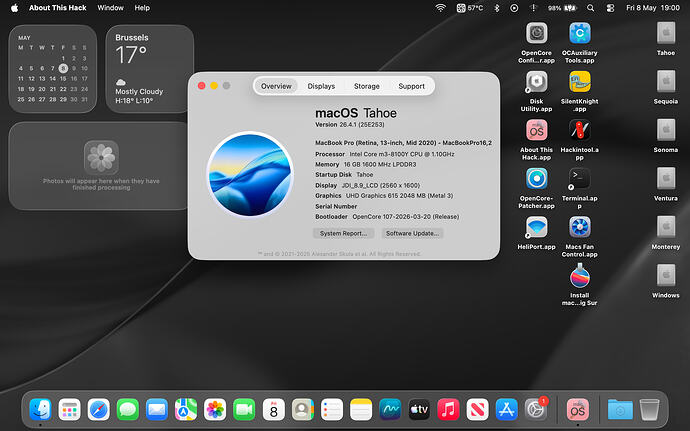Open Bluetooth menu bar icon

tap(497, 7)
